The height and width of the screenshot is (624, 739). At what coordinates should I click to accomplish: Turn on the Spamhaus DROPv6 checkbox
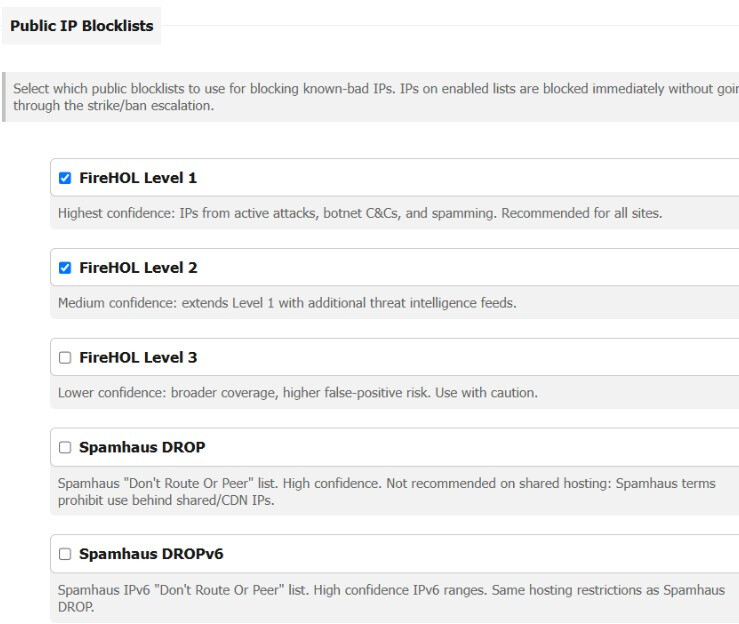coord(65,554)
